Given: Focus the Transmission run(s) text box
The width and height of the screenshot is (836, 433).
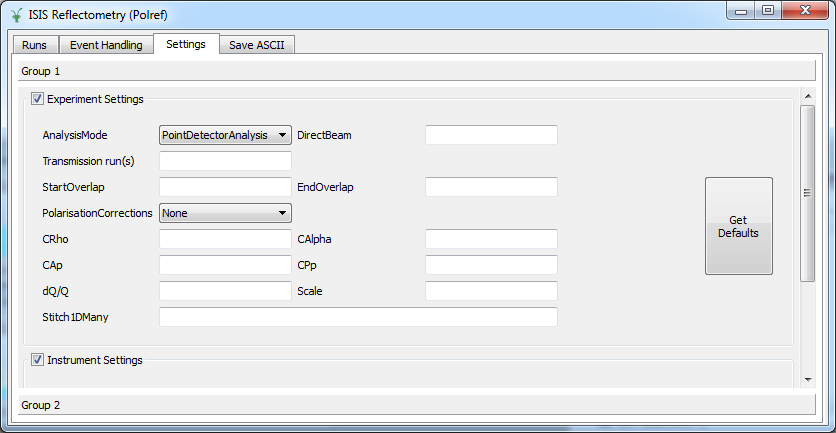Looking at the screenshot, I should 225,161.
